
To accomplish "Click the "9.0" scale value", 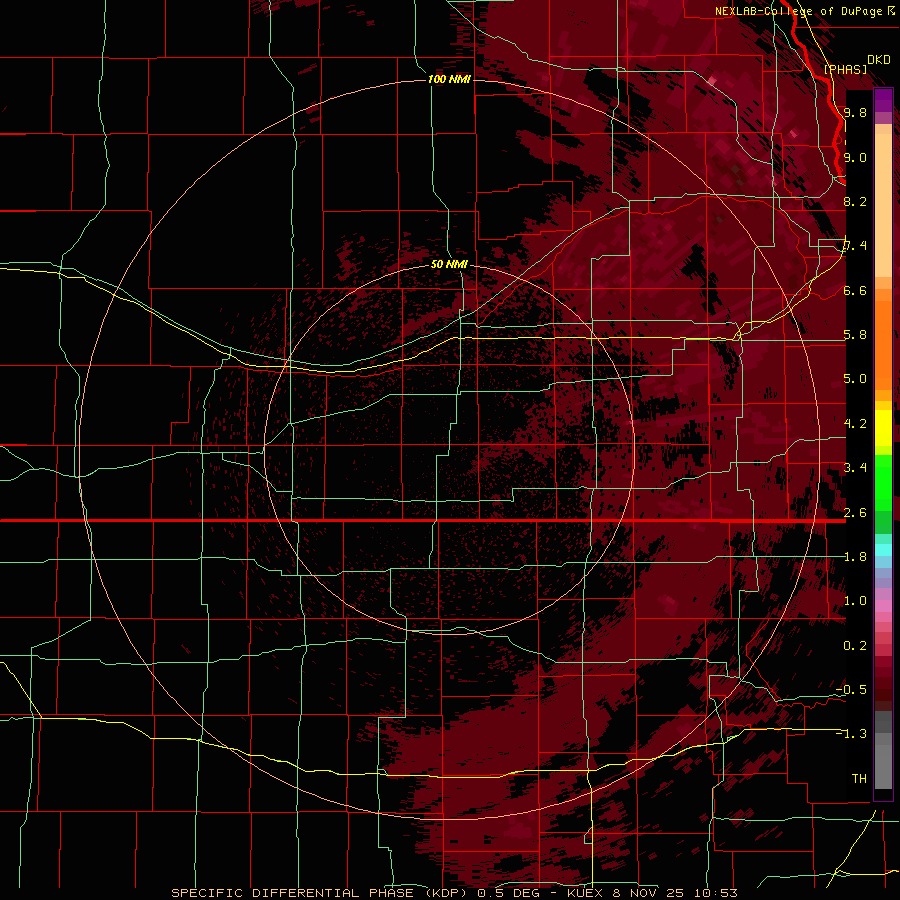I will 855,157.
